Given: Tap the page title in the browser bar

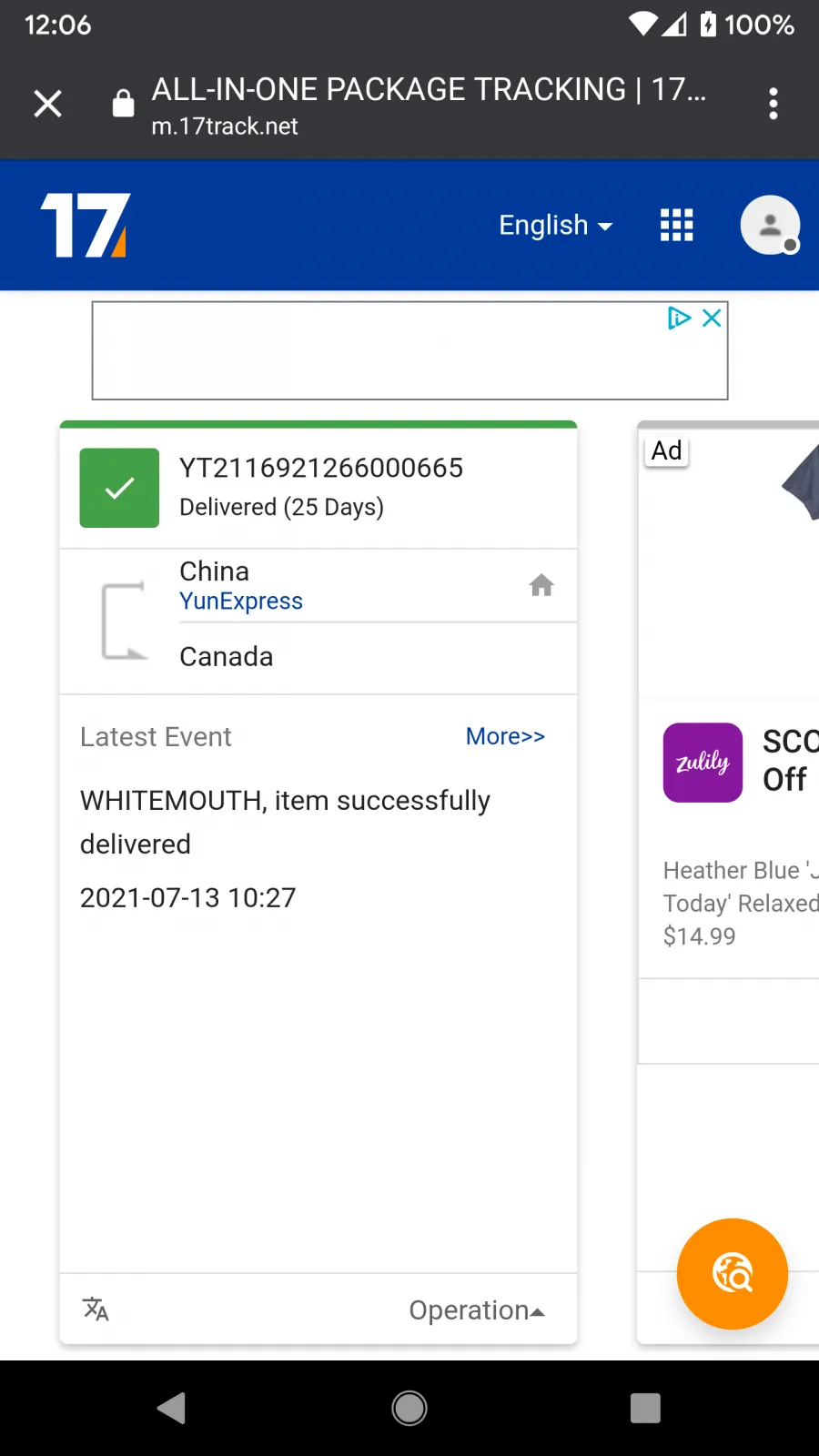Looking at the screenshot, I should click(429, 89).
